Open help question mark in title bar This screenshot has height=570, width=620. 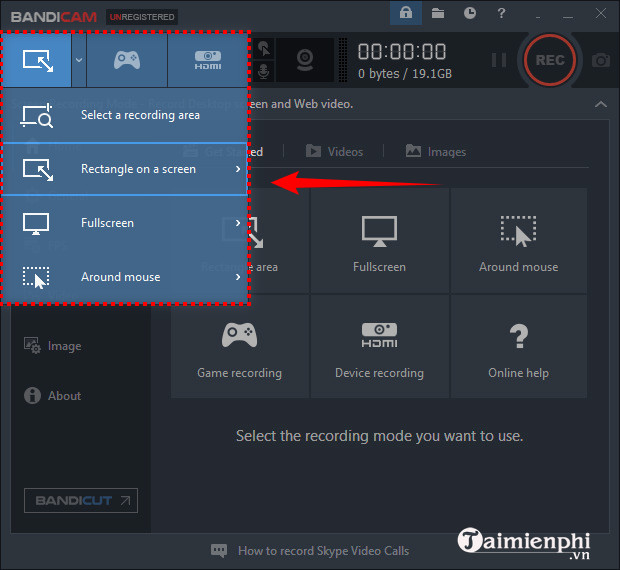[501, 13]
